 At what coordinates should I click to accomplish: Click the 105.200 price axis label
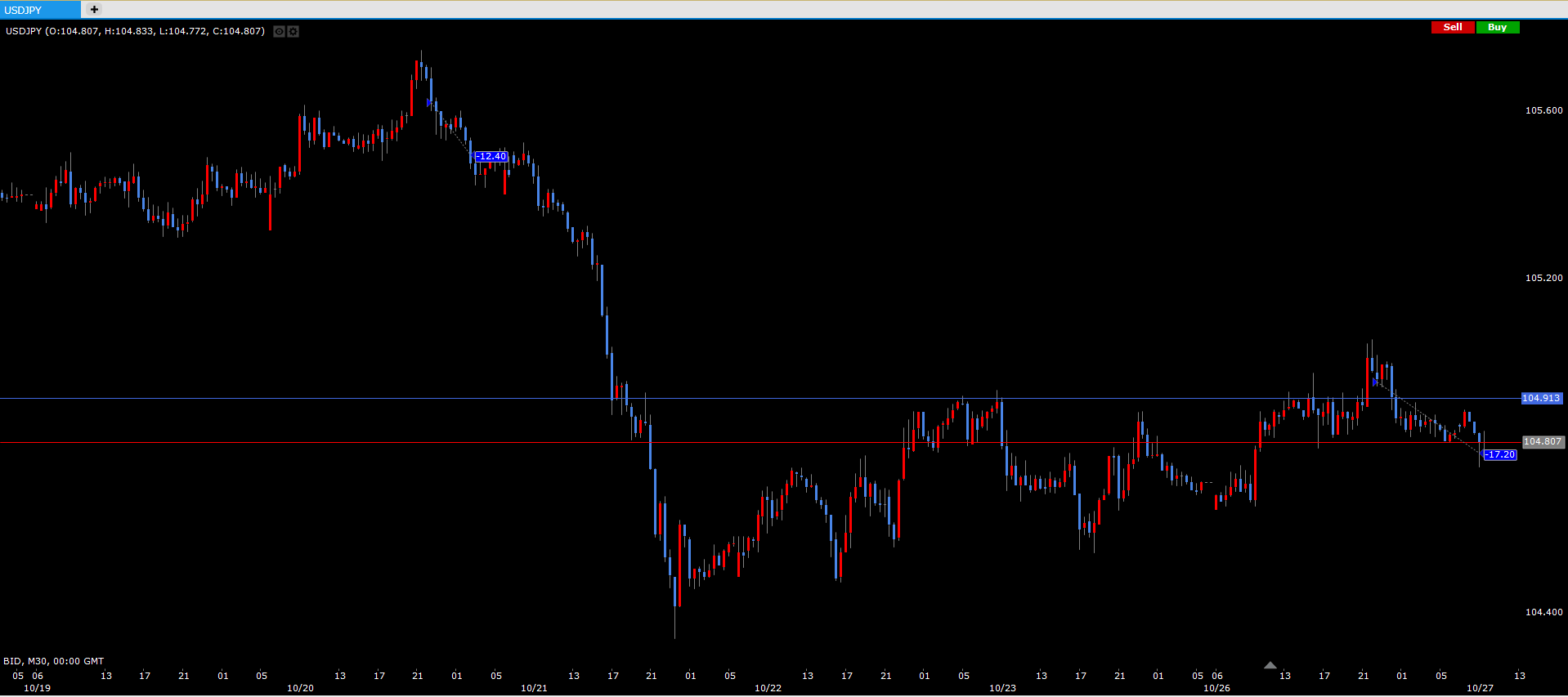[1543, 278]
